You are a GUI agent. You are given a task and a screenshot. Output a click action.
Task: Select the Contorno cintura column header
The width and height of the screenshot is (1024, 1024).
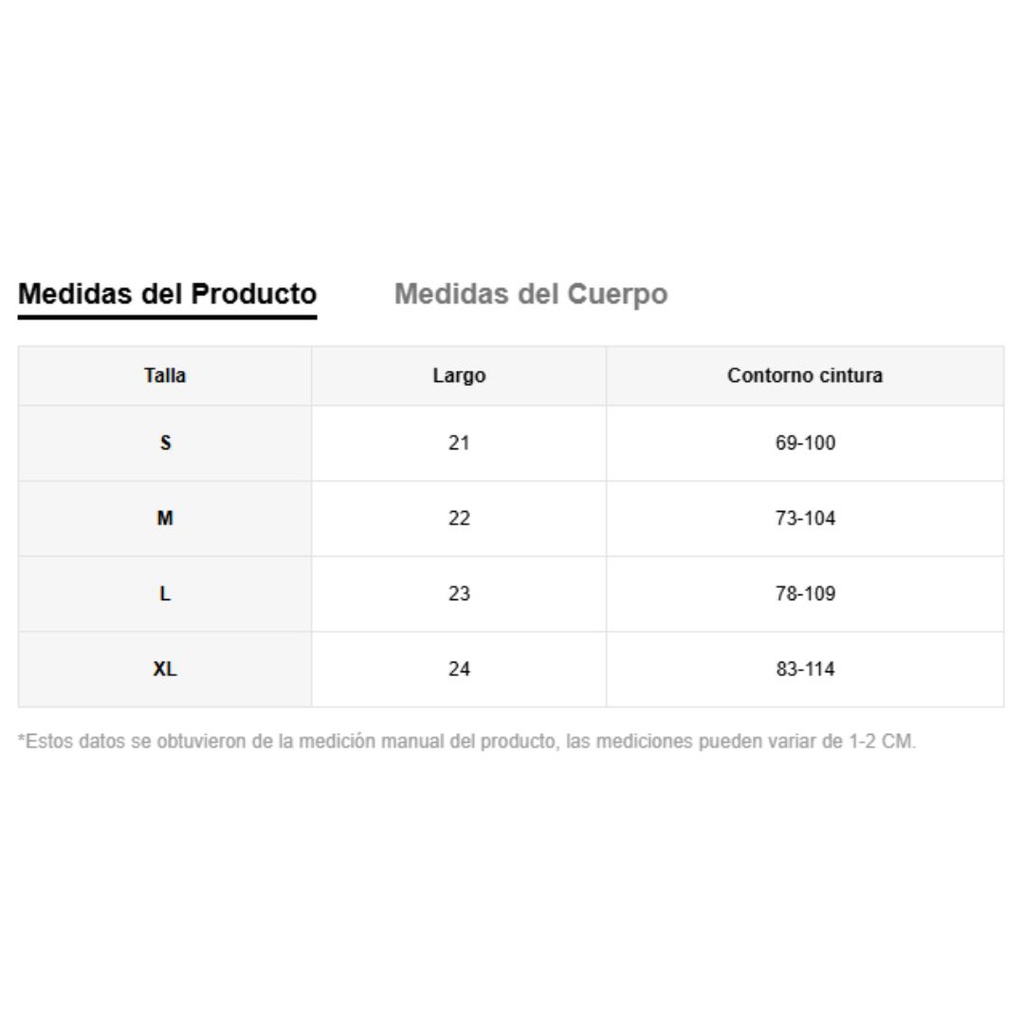pos(805,376)
